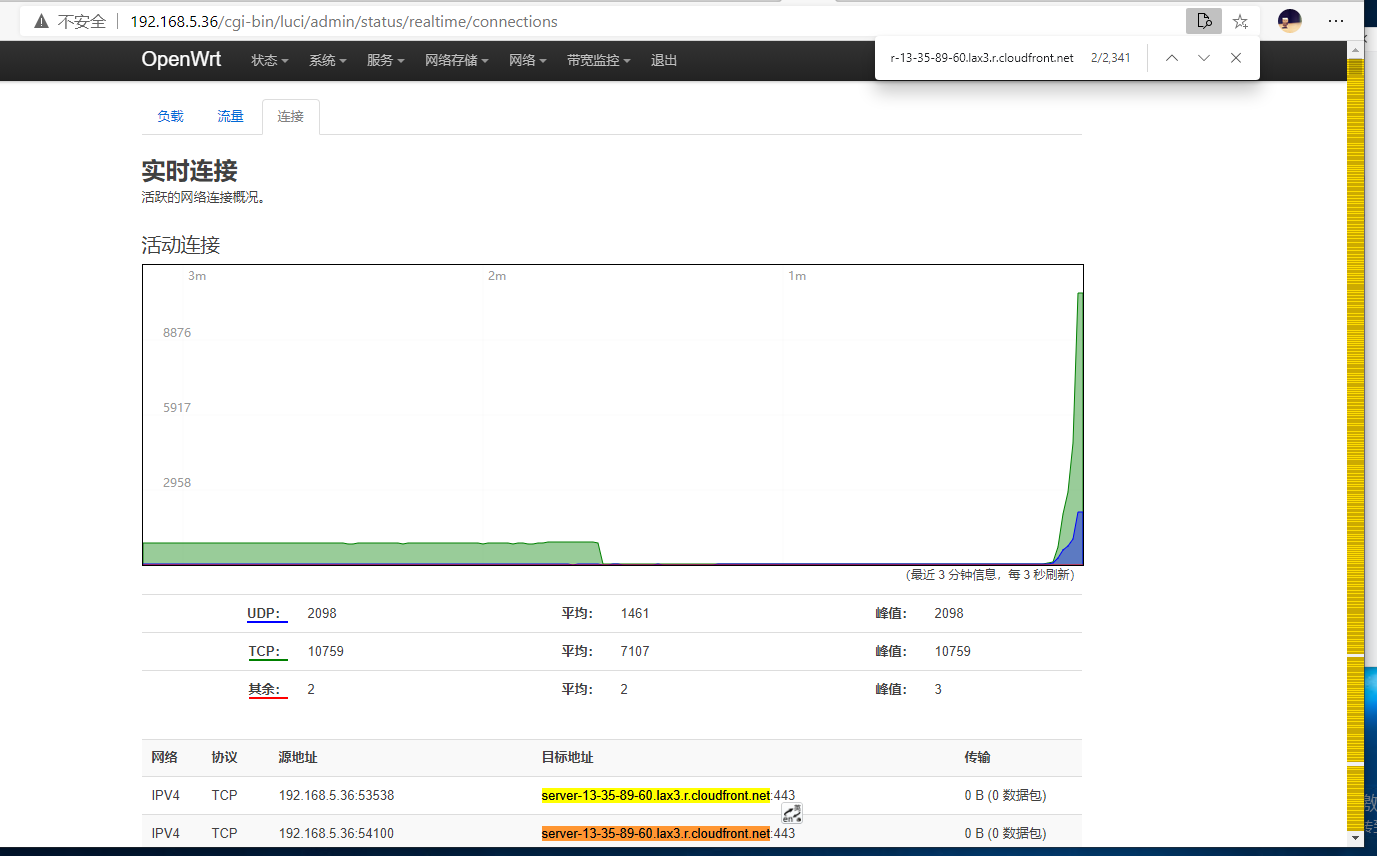Add this page to favorites via the star icon
The height and width of the screenshot is (856, 1377).
coord(1240,20)
